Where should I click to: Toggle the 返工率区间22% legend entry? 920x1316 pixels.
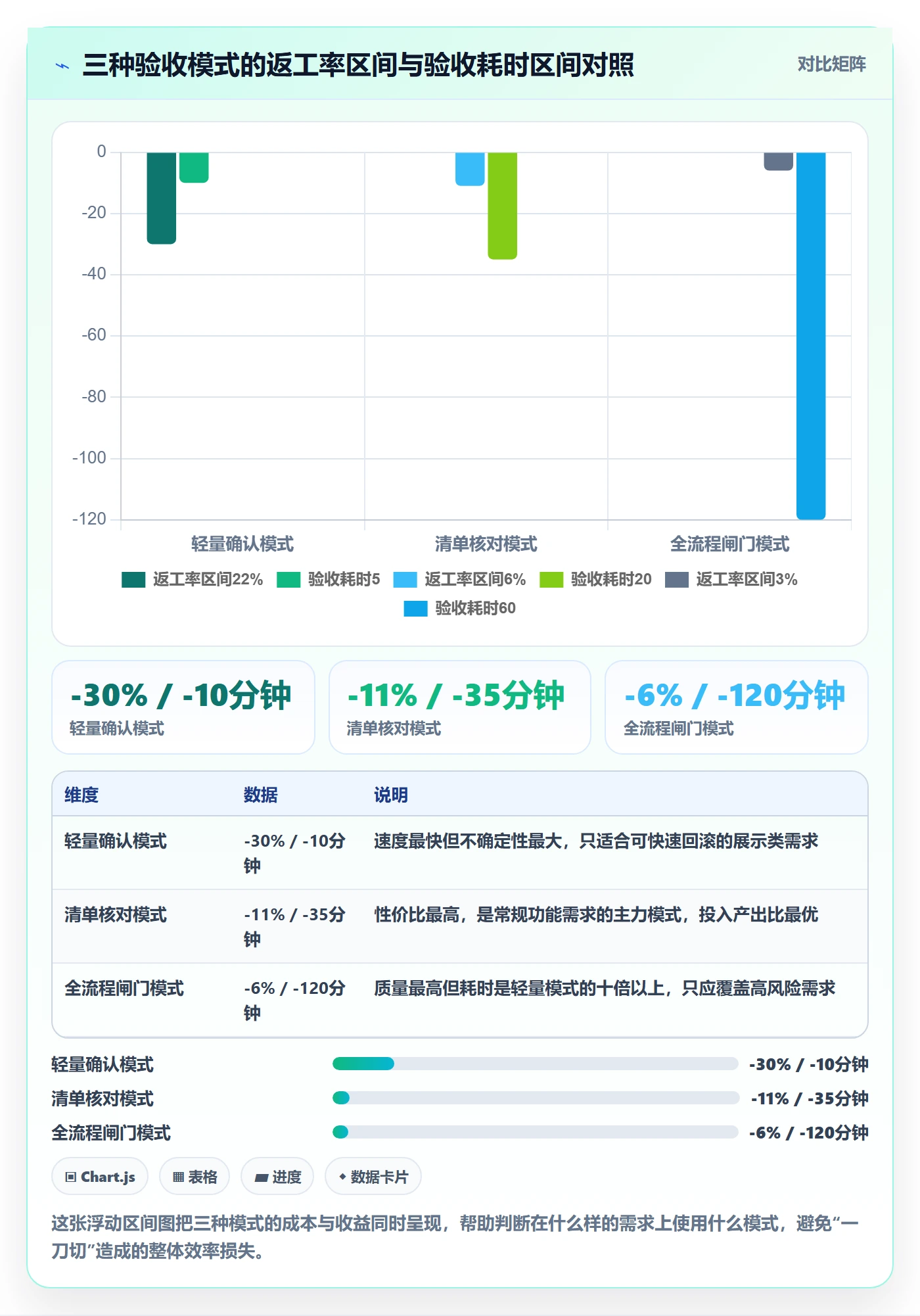point(192,579)
